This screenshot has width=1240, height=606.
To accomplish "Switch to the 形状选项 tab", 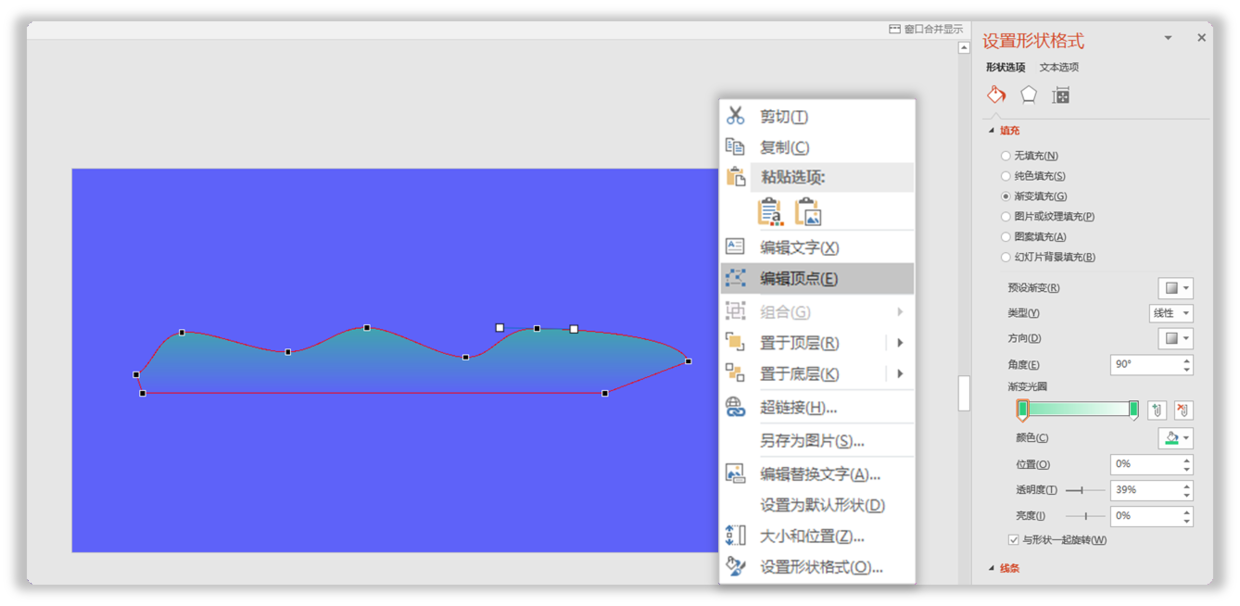I will (x=1006, y=67).
